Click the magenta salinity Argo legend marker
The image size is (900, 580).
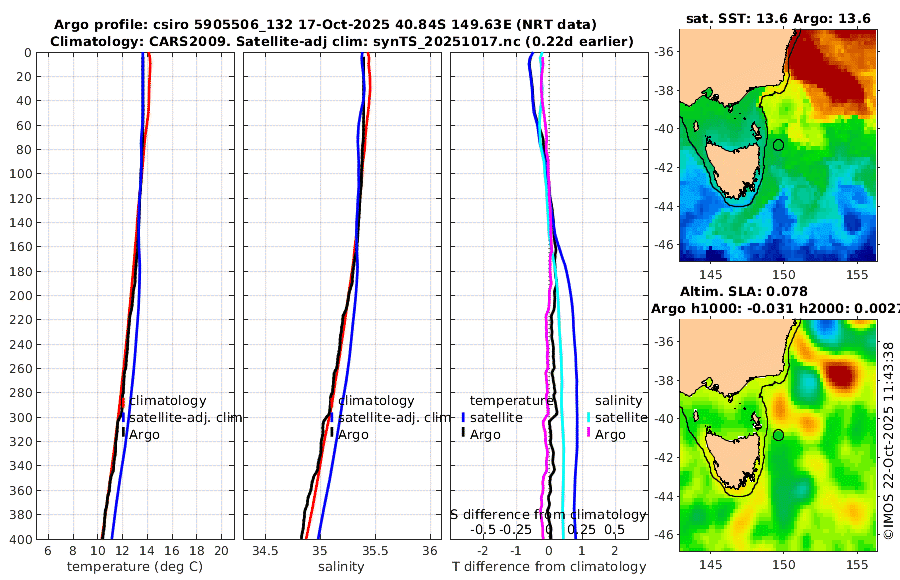pos(588,434)
